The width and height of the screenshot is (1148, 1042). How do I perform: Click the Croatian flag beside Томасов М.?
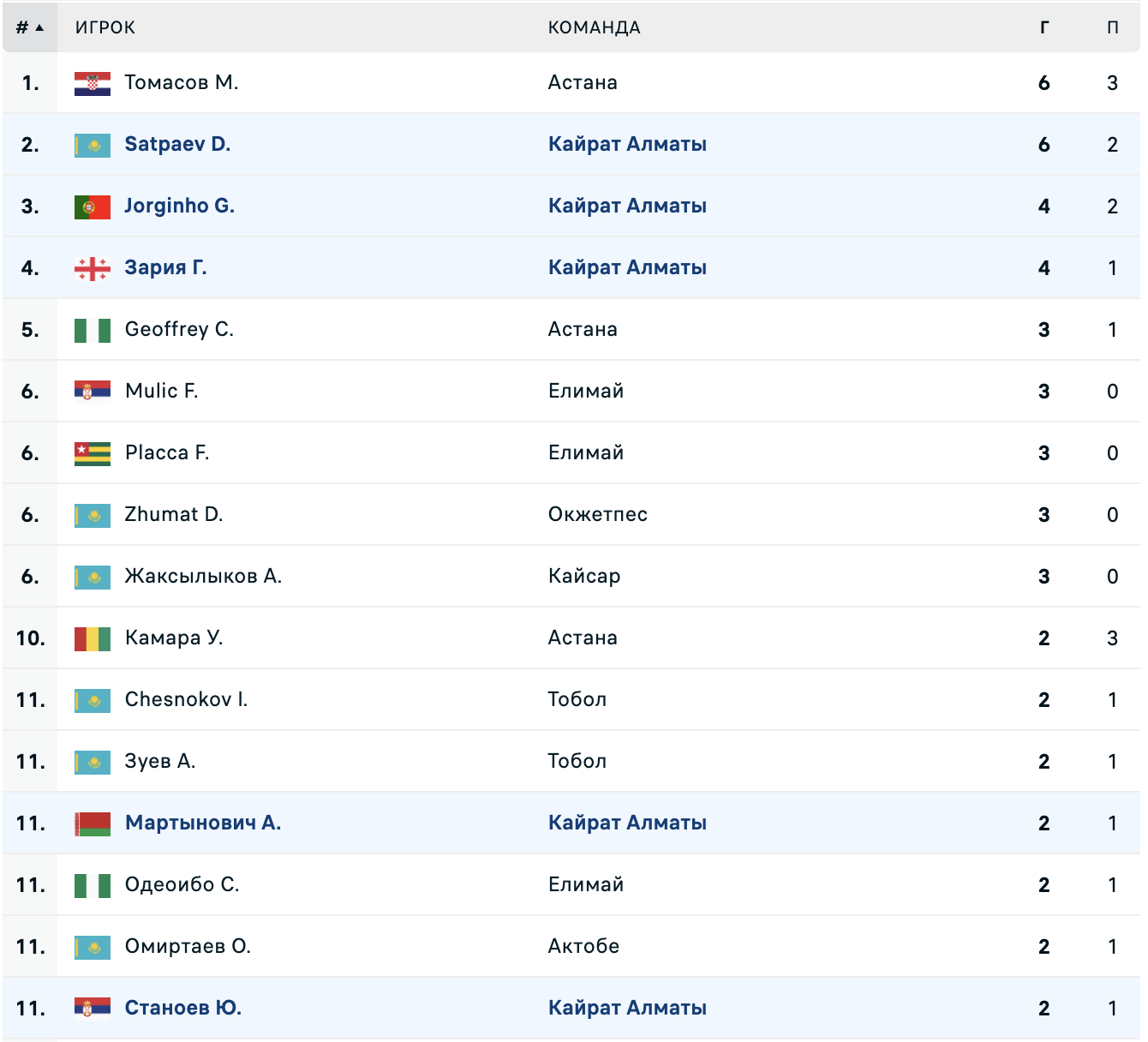(93, 83)
